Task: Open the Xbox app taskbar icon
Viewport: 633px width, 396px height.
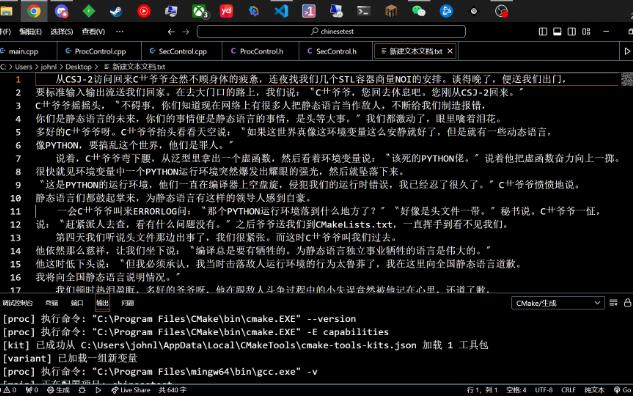Action: tap(199, 11)
